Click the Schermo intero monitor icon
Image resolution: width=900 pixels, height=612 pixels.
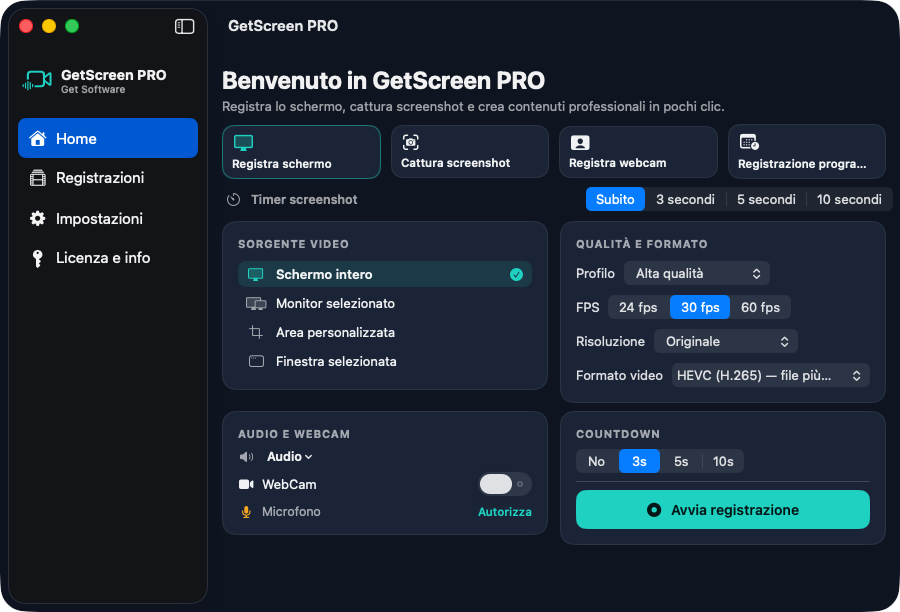click(x=255, y=274)
